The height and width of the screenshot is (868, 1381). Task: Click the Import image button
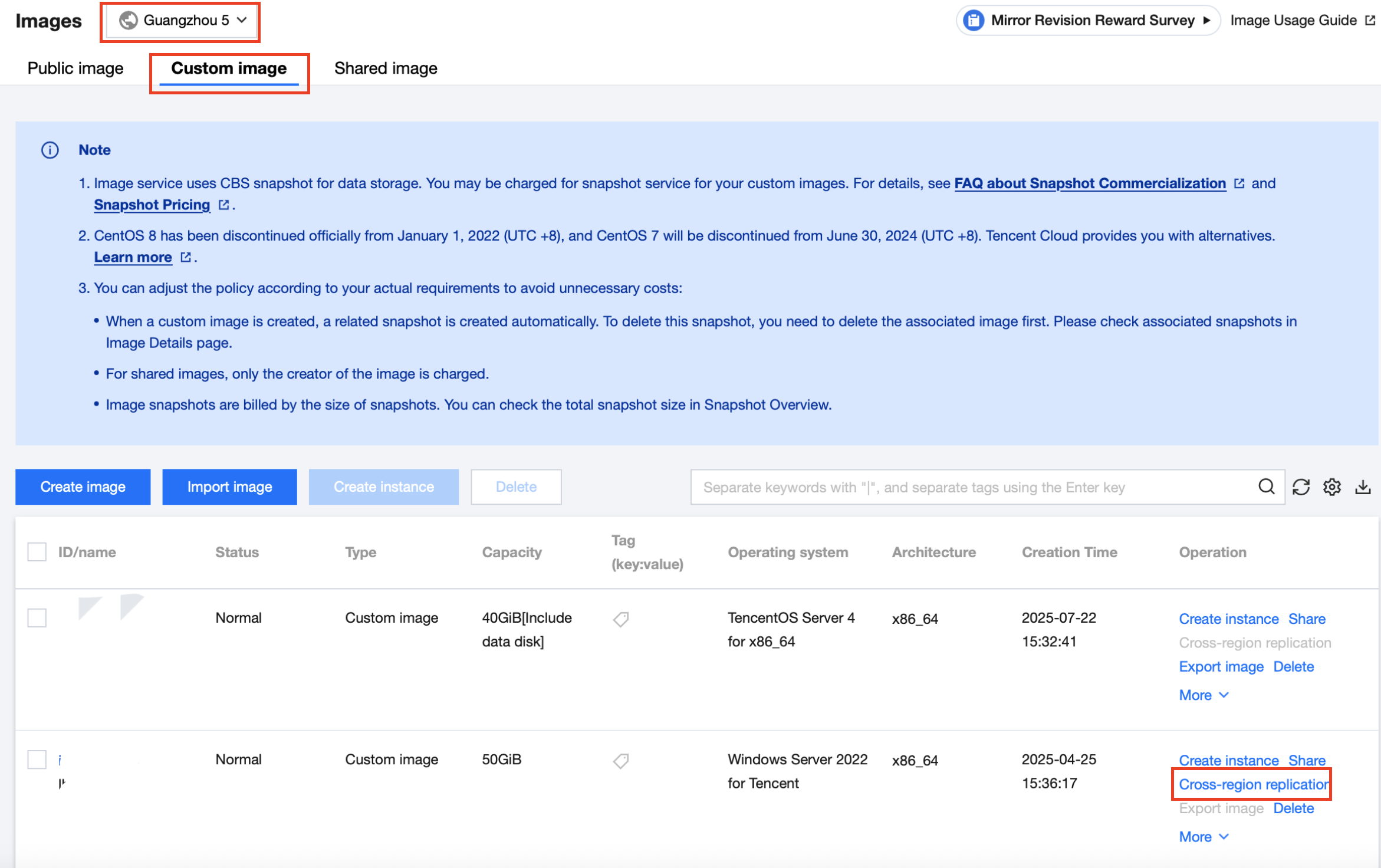229,487
